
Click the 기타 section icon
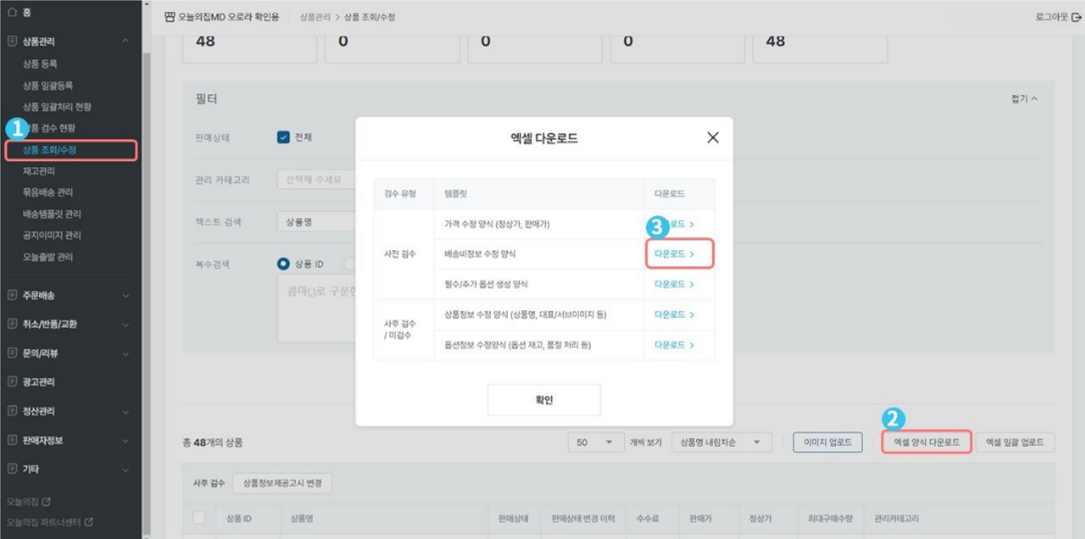click(x=11, y=469)
